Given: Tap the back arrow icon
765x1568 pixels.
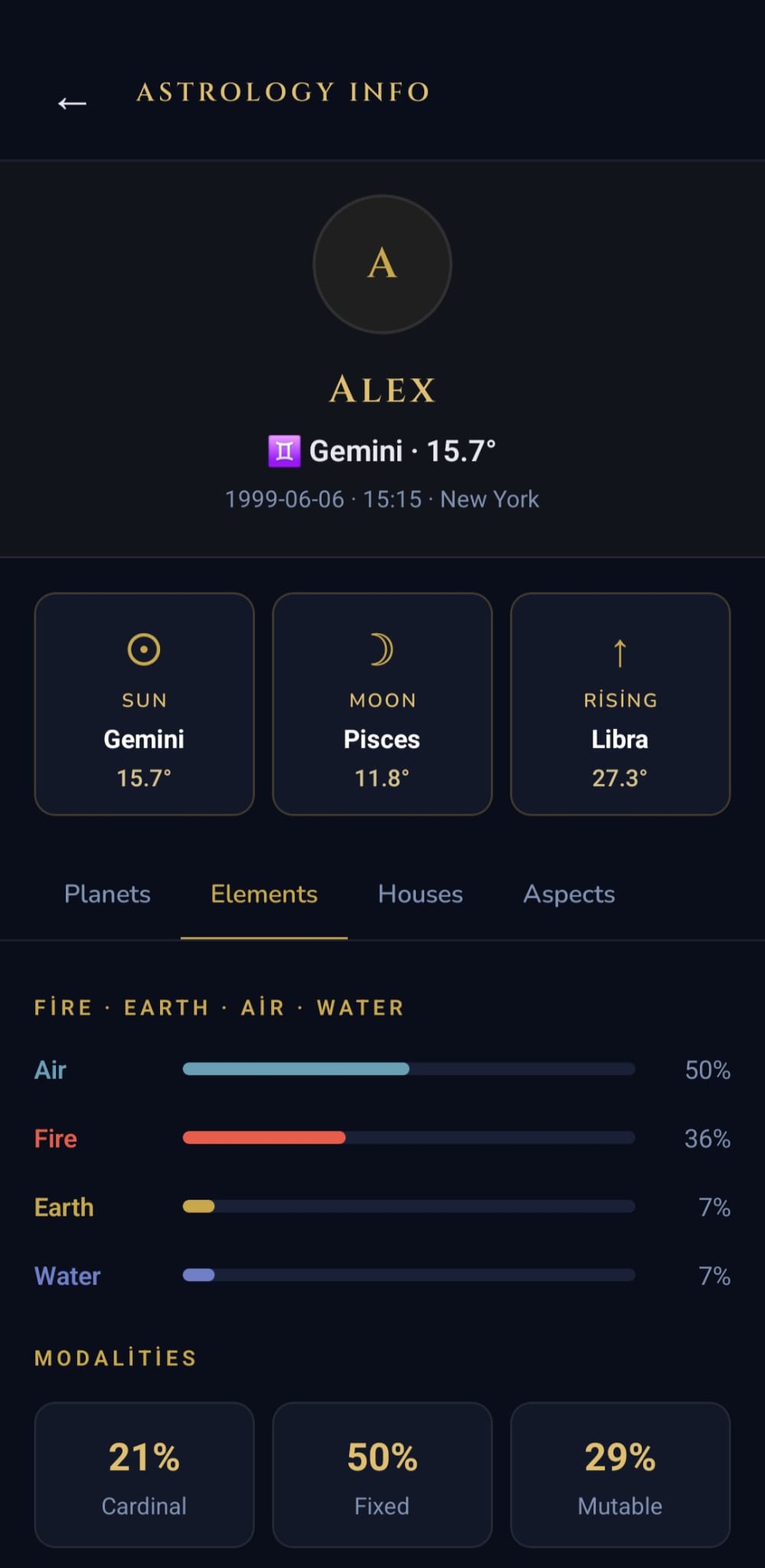Looking at the screenshot, I should pos(72,103).
